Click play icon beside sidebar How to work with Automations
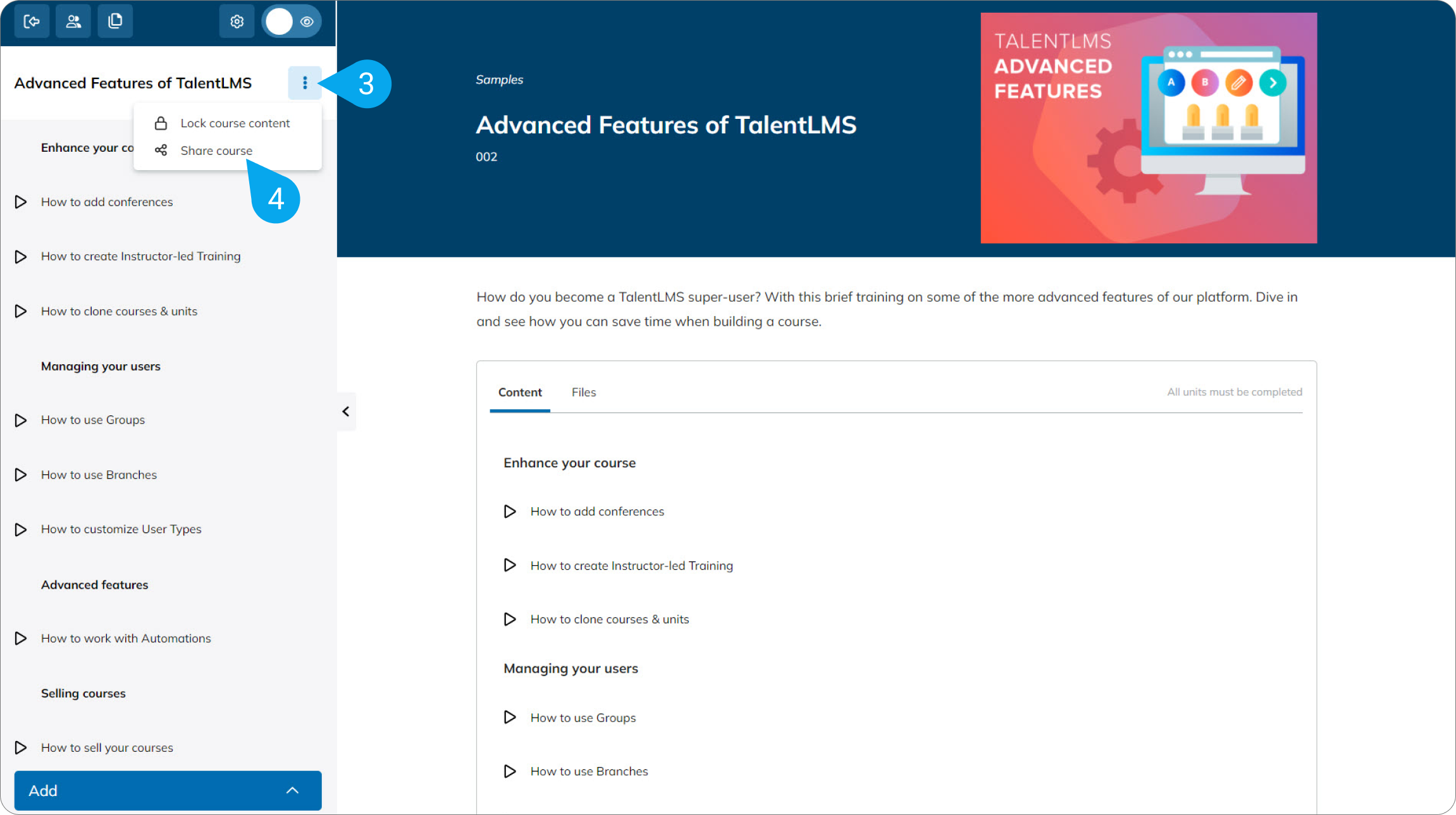The height and width of the screenshot is (815, 1456). pyautogui.click(x=21, y=639)
